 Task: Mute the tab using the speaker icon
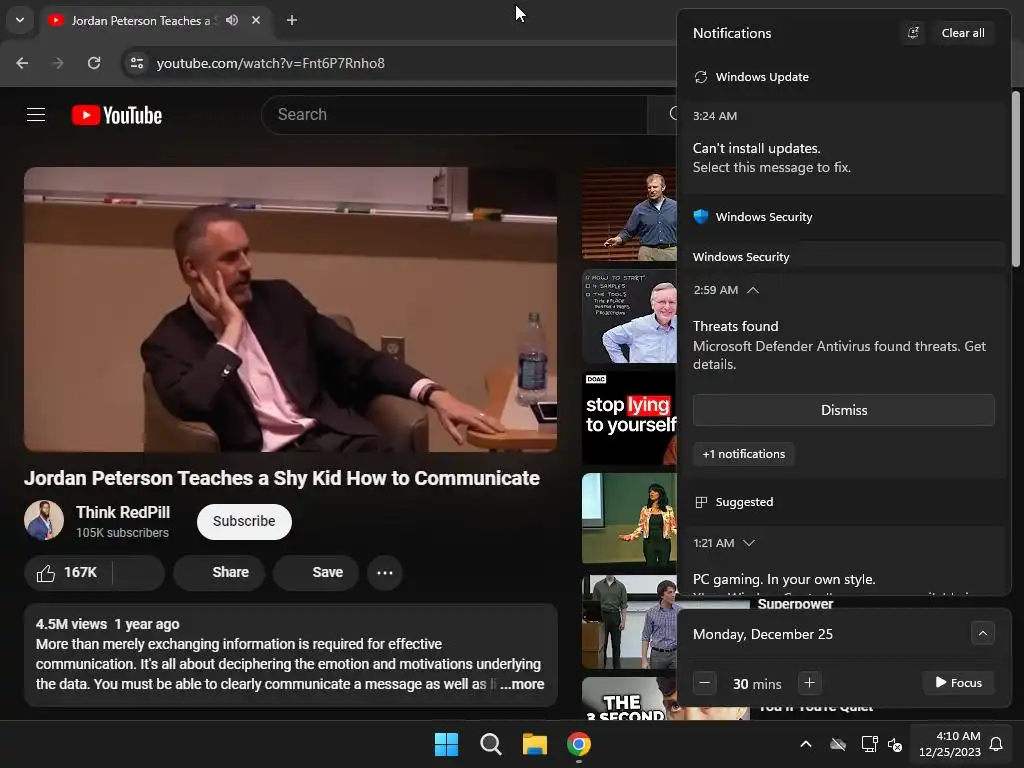coord(232,20)
